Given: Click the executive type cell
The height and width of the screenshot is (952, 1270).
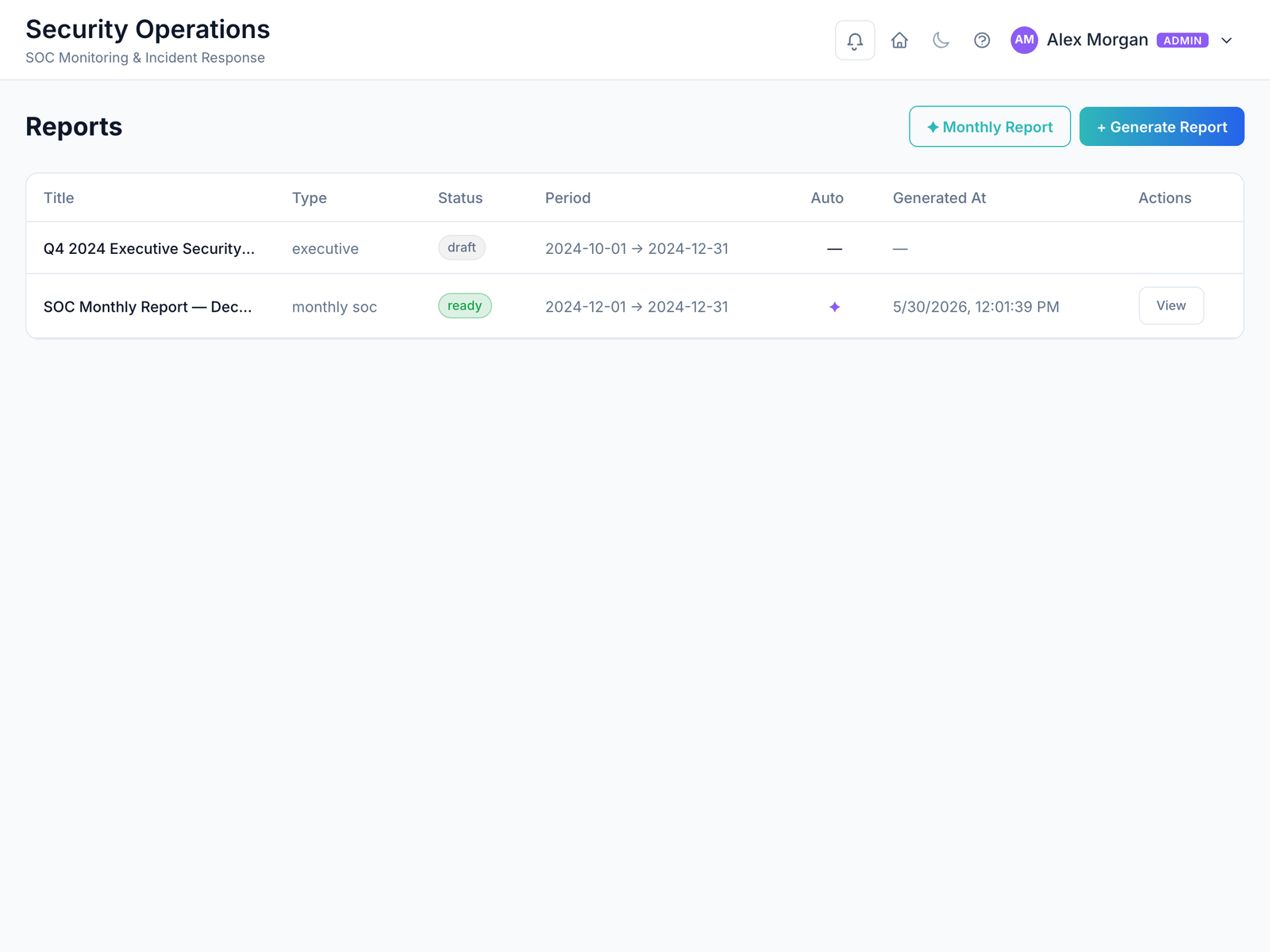Looking at the screenshot, I should coord(325,248).
